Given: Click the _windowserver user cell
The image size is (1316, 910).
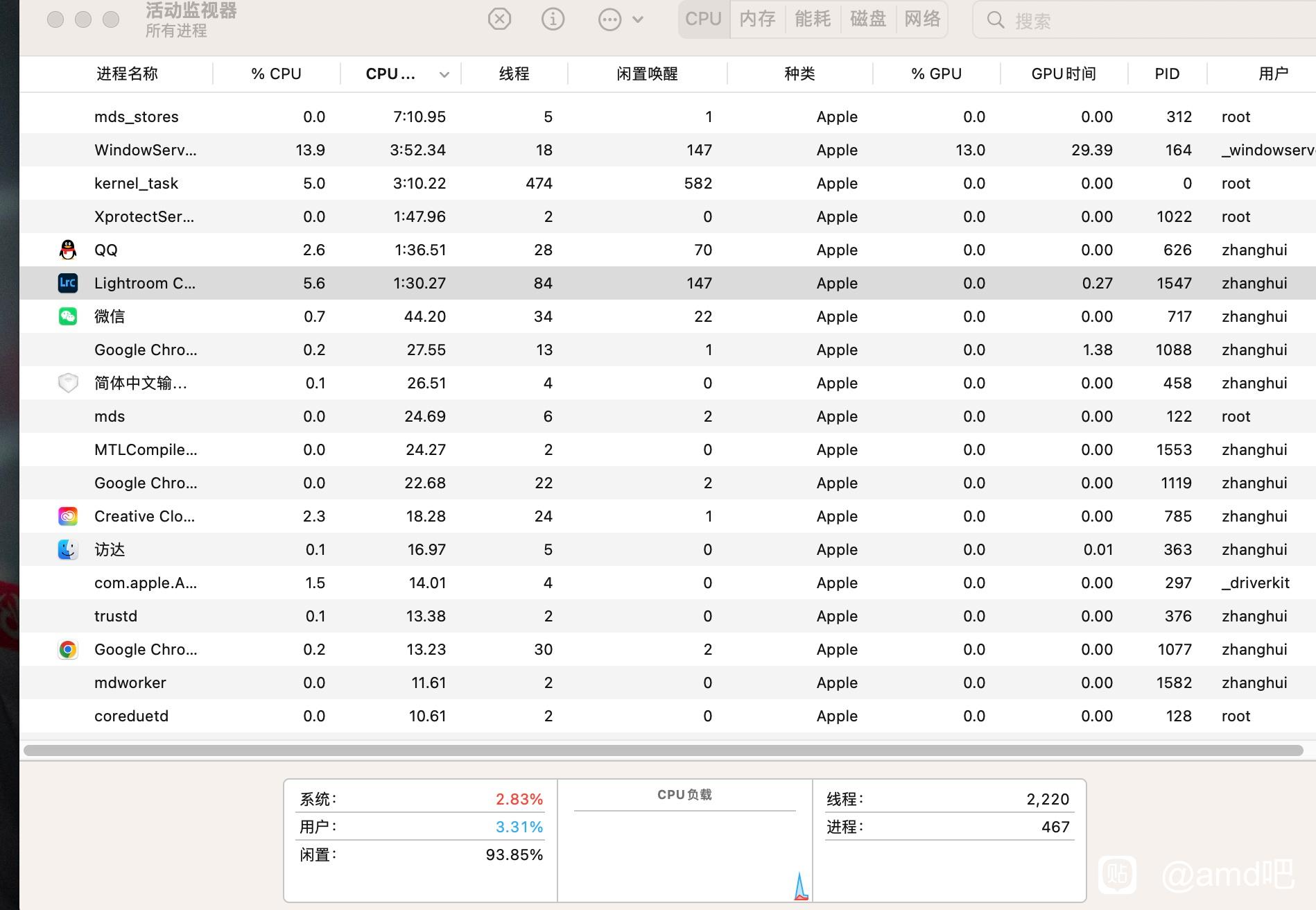Looking at the screenshot, I should 1268,150.
